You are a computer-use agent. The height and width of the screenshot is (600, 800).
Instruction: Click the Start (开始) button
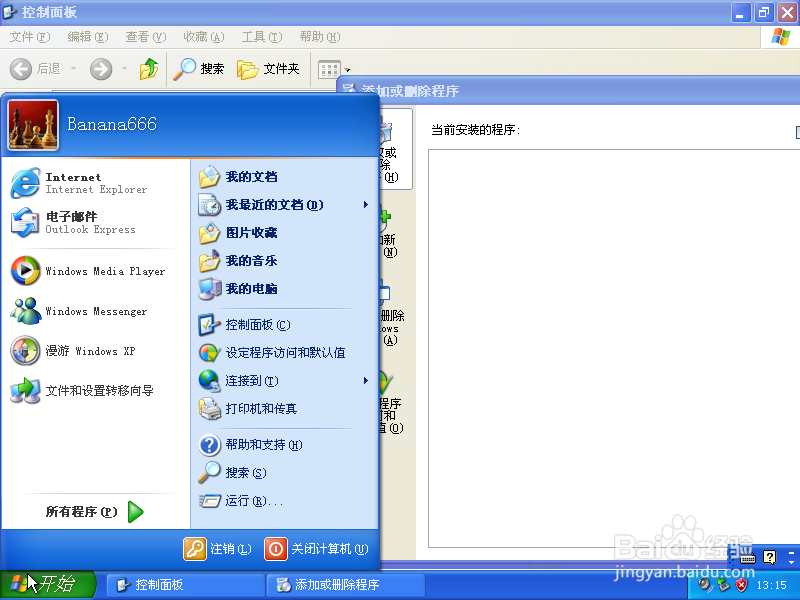(x=48, y=585)
